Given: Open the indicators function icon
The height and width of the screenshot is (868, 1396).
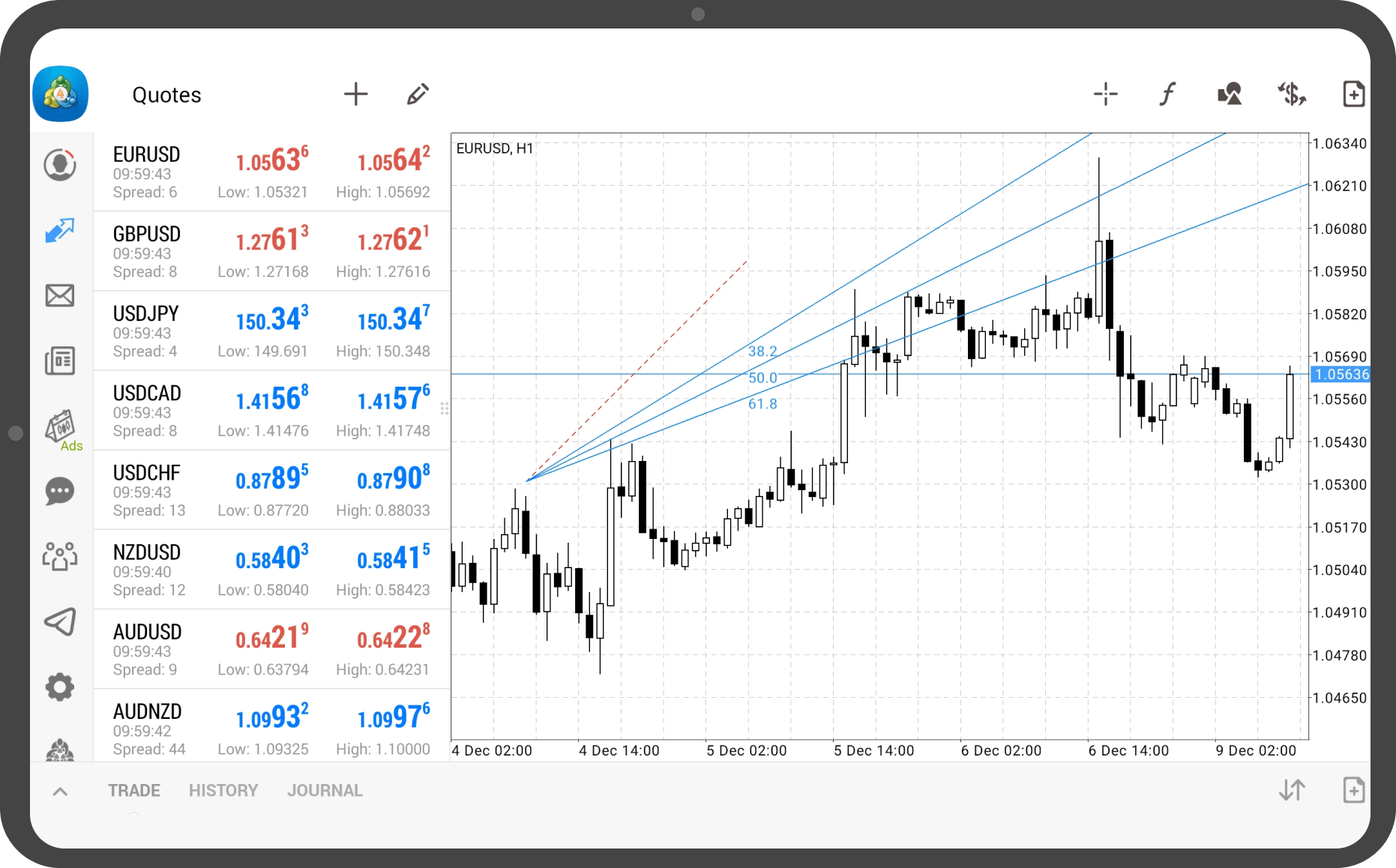Looking at the screenshot, I should pyautogui.click(x=1167, y=94).
